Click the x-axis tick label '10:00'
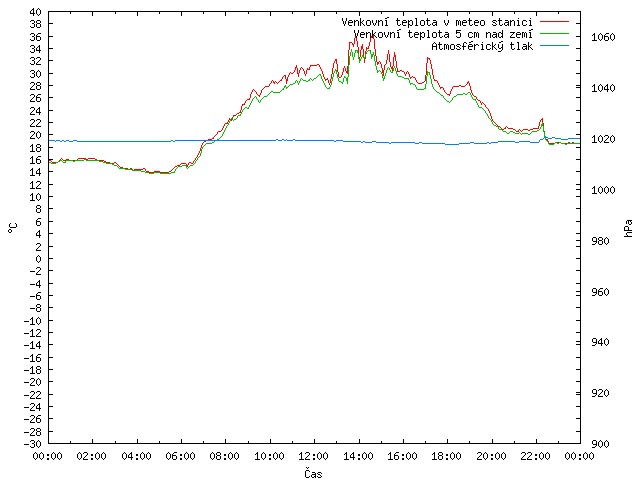The image size is (640, 480). [269, 456]
